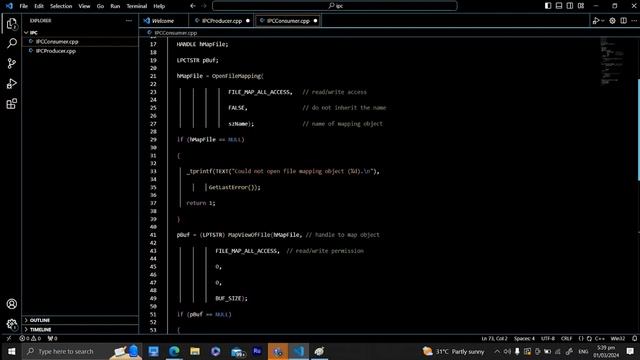This screenshot has width=640, height=360.
Task: Click the braces icon in status bar
Action: coord(581,338)
